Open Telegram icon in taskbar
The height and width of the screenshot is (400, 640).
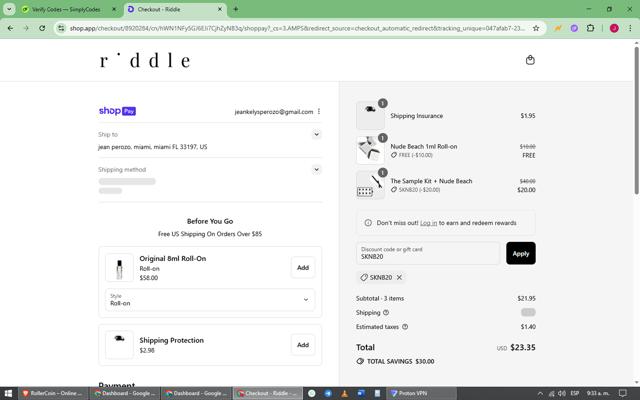[x=328, y=393]
